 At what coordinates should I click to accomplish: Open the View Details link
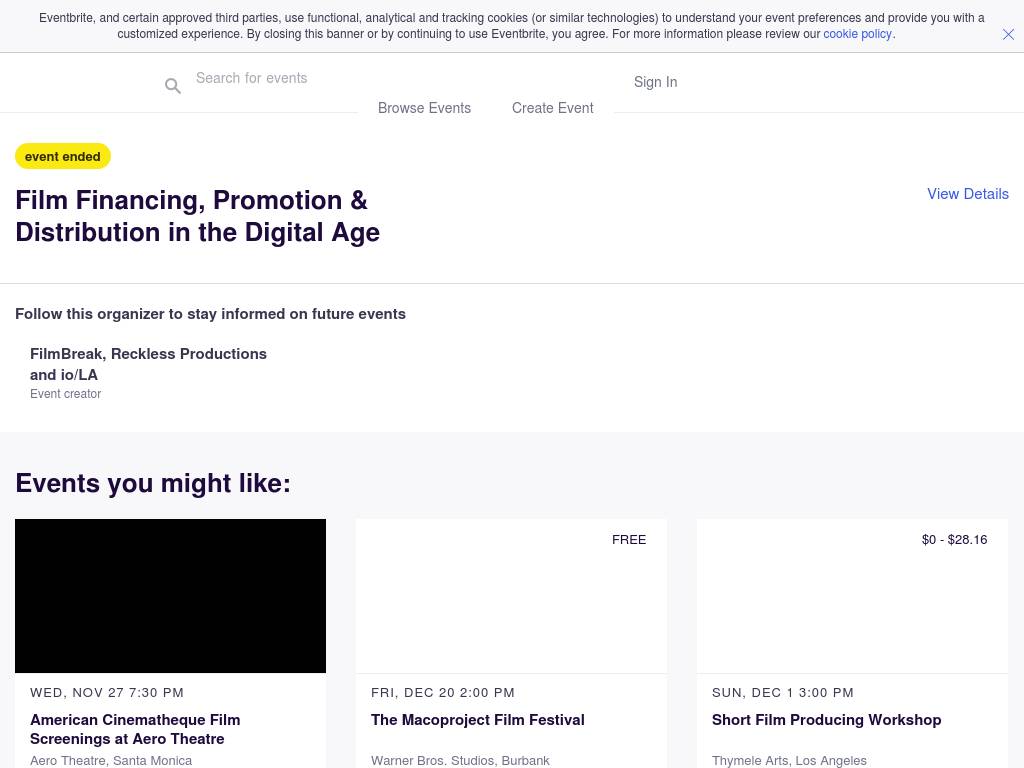coord(968,194)
